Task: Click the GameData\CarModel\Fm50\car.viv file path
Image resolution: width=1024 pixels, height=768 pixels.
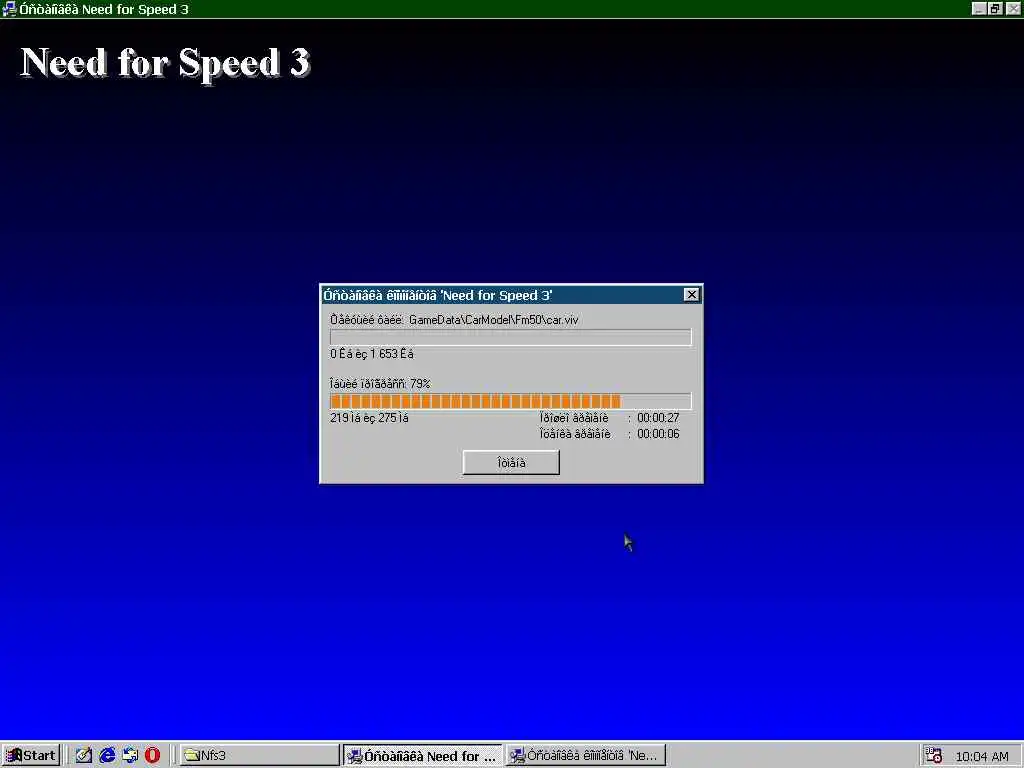Action: 494,320
